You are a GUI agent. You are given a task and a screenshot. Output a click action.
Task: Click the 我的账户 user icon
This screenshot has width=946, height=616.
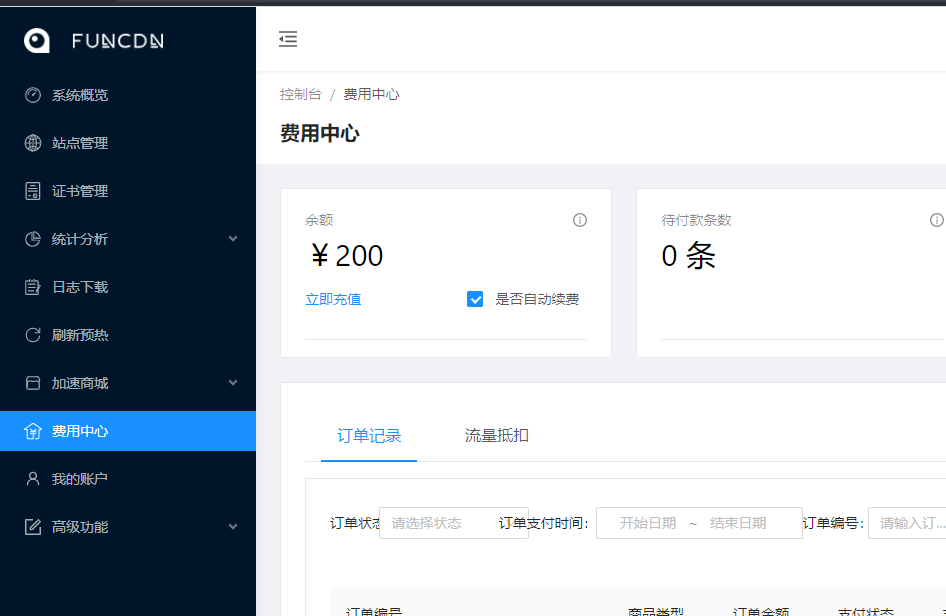tap(33, 478)
